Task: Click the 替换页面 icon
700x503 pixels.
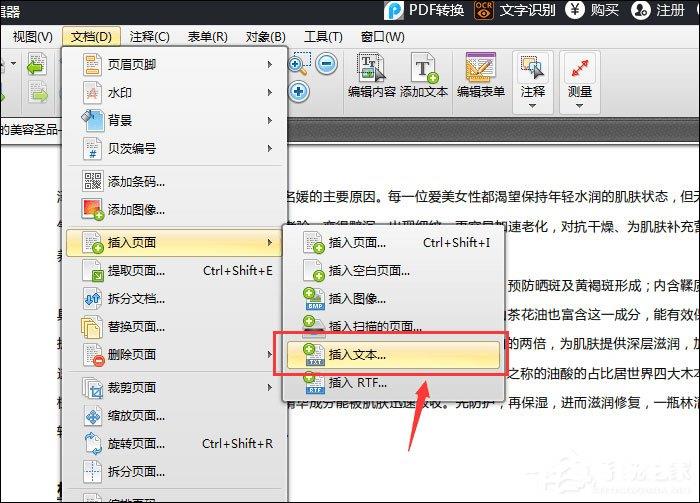Action: click(92, 327)
